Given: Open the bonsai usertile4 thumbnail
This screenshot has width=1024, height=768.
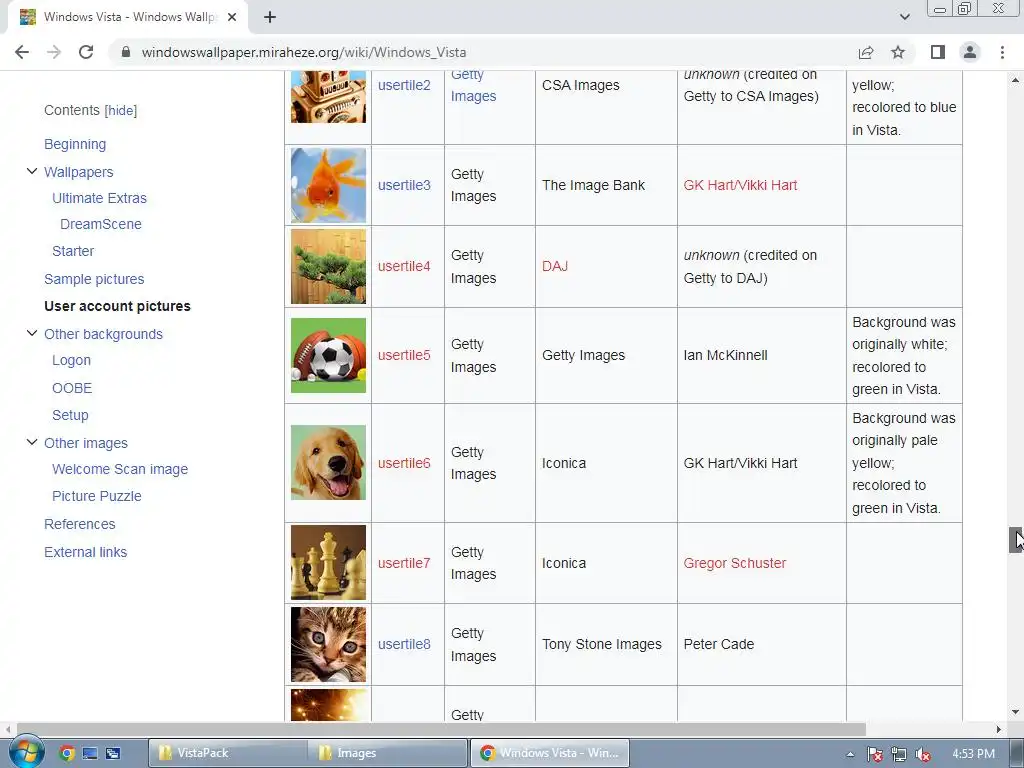Looking at the screenshot, I should pos(328,266).
